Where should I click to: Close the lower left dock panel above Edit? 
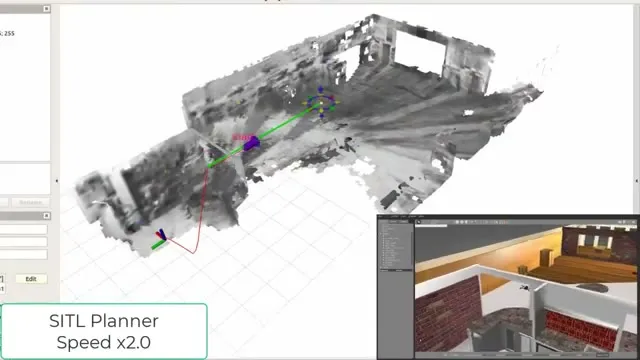click(x=47, y=216)
